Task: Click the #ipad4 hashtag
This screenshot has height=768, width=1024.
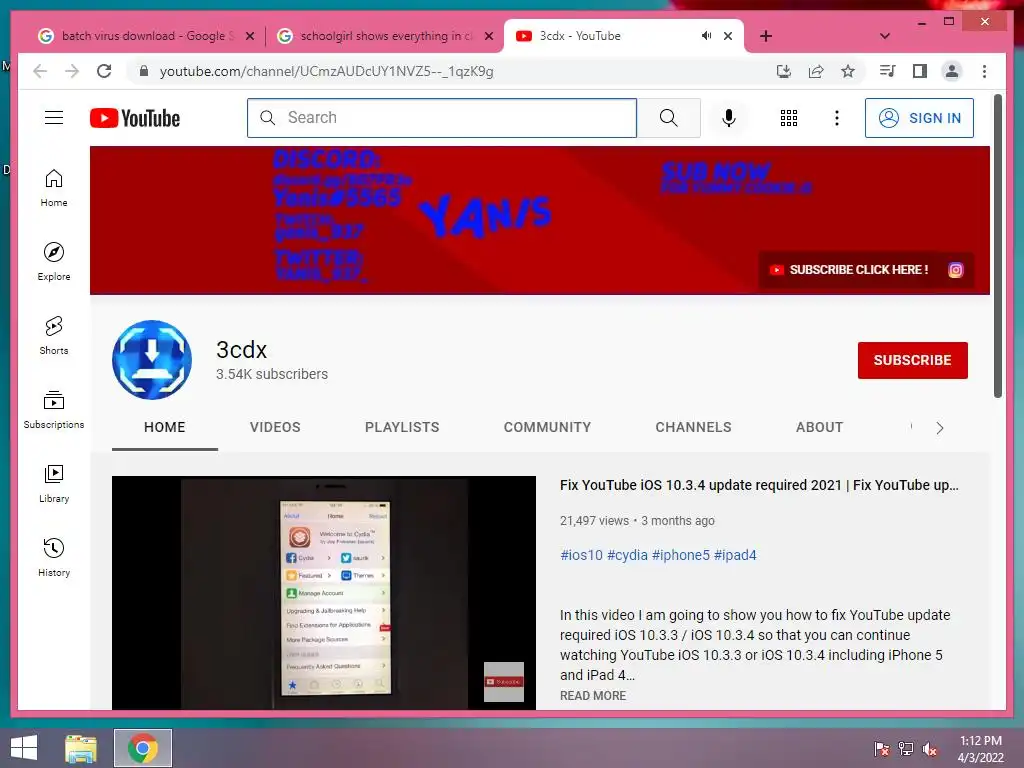Action: click(x=735, y=555)
